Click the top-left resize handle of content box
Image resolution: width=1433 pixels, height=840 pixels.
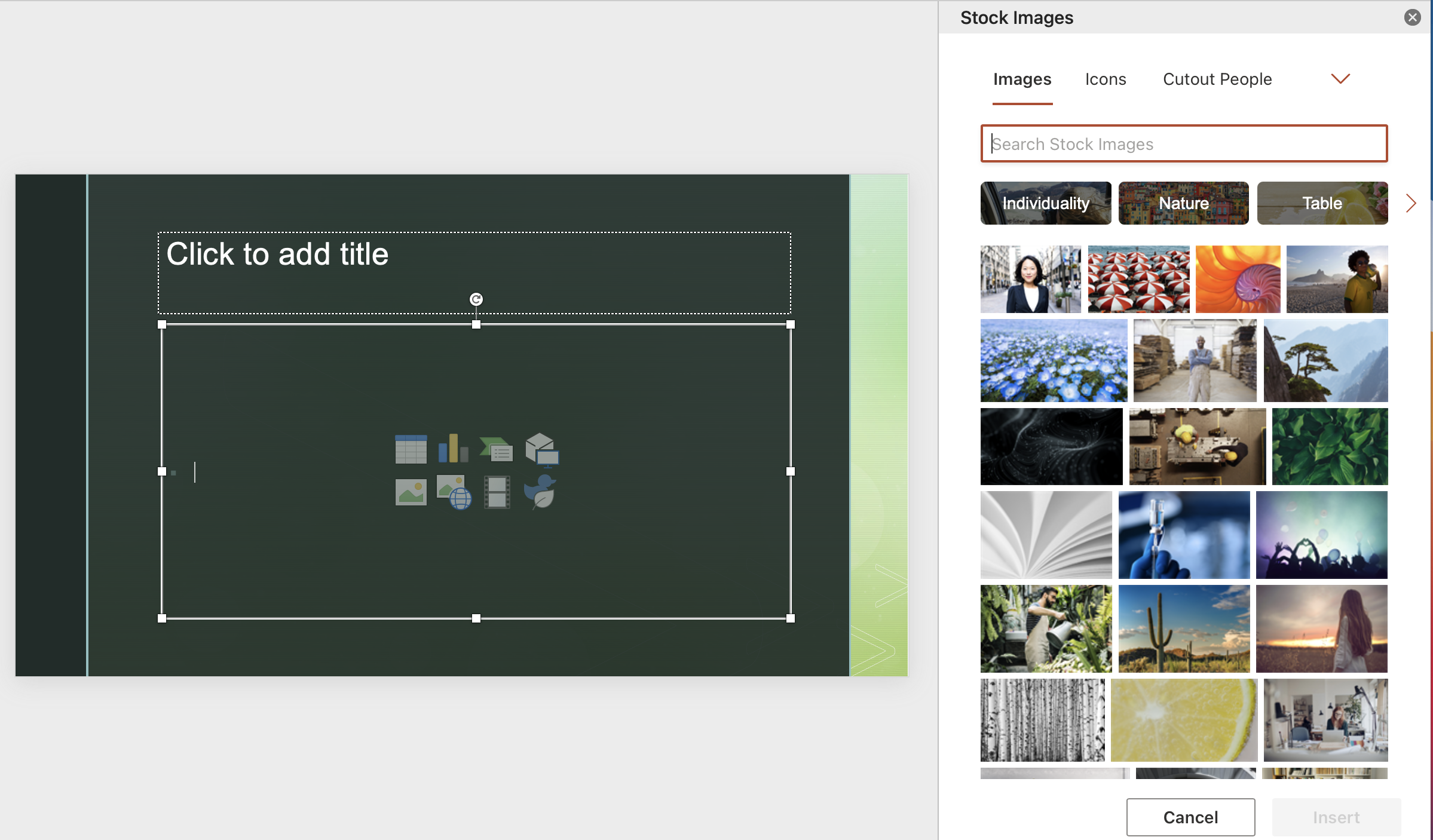pos(162,324)
